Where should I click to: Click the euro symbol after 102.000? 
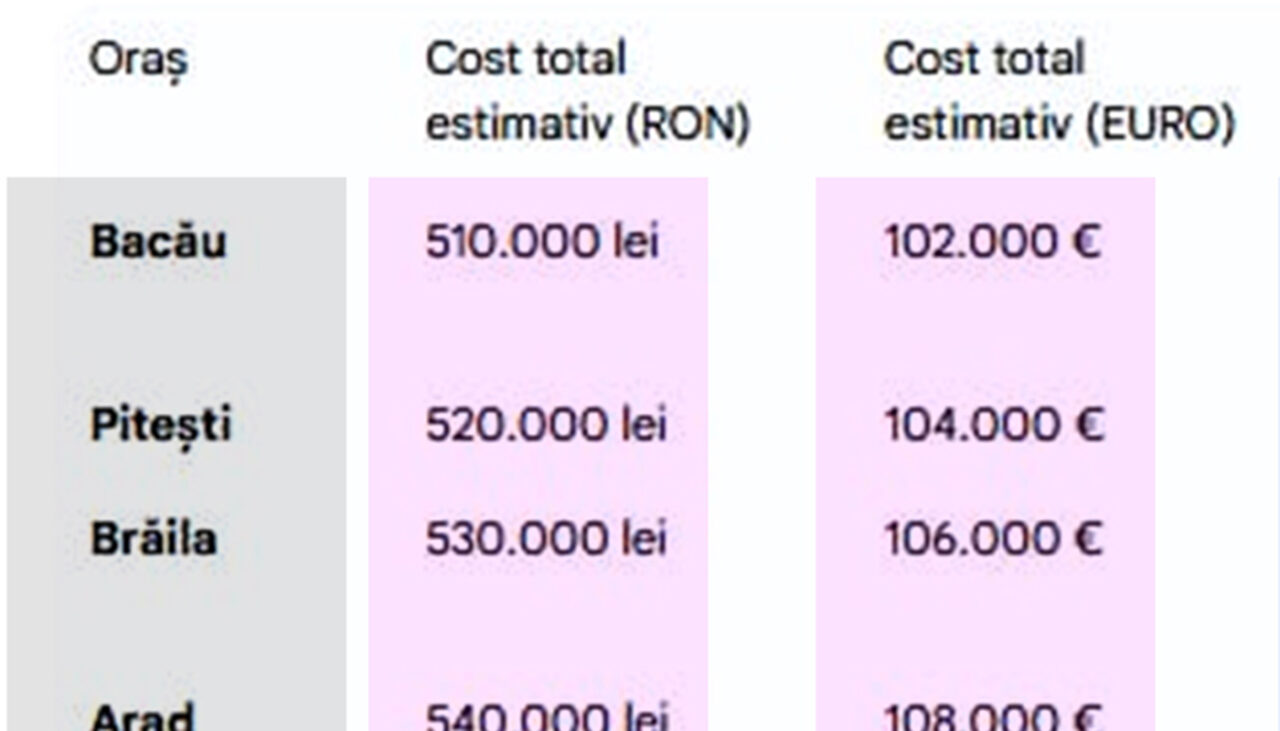(x=1087, y=243)
